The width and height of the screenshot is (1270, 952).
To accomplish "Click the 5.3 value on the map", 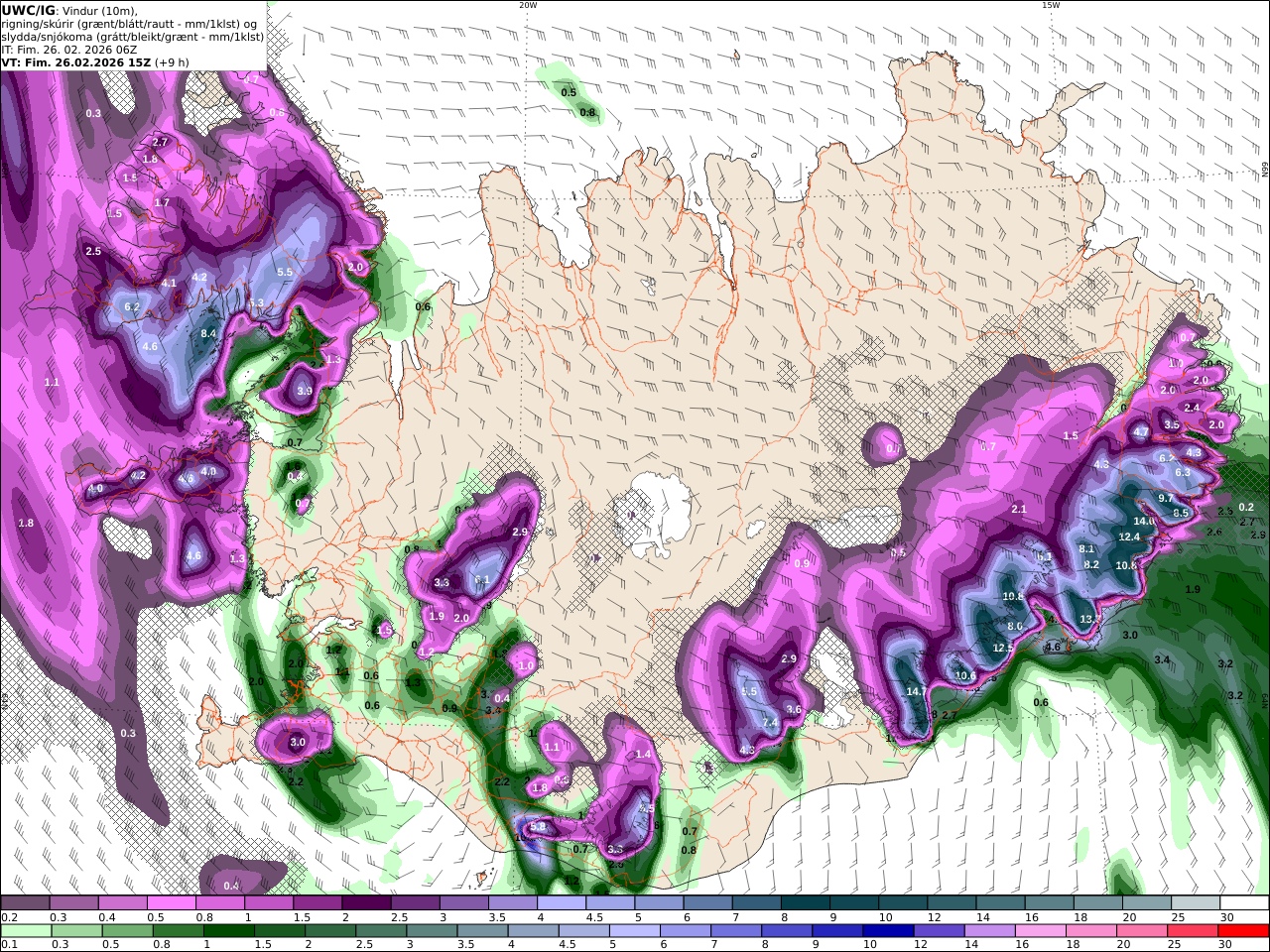I will coord(256,303).
